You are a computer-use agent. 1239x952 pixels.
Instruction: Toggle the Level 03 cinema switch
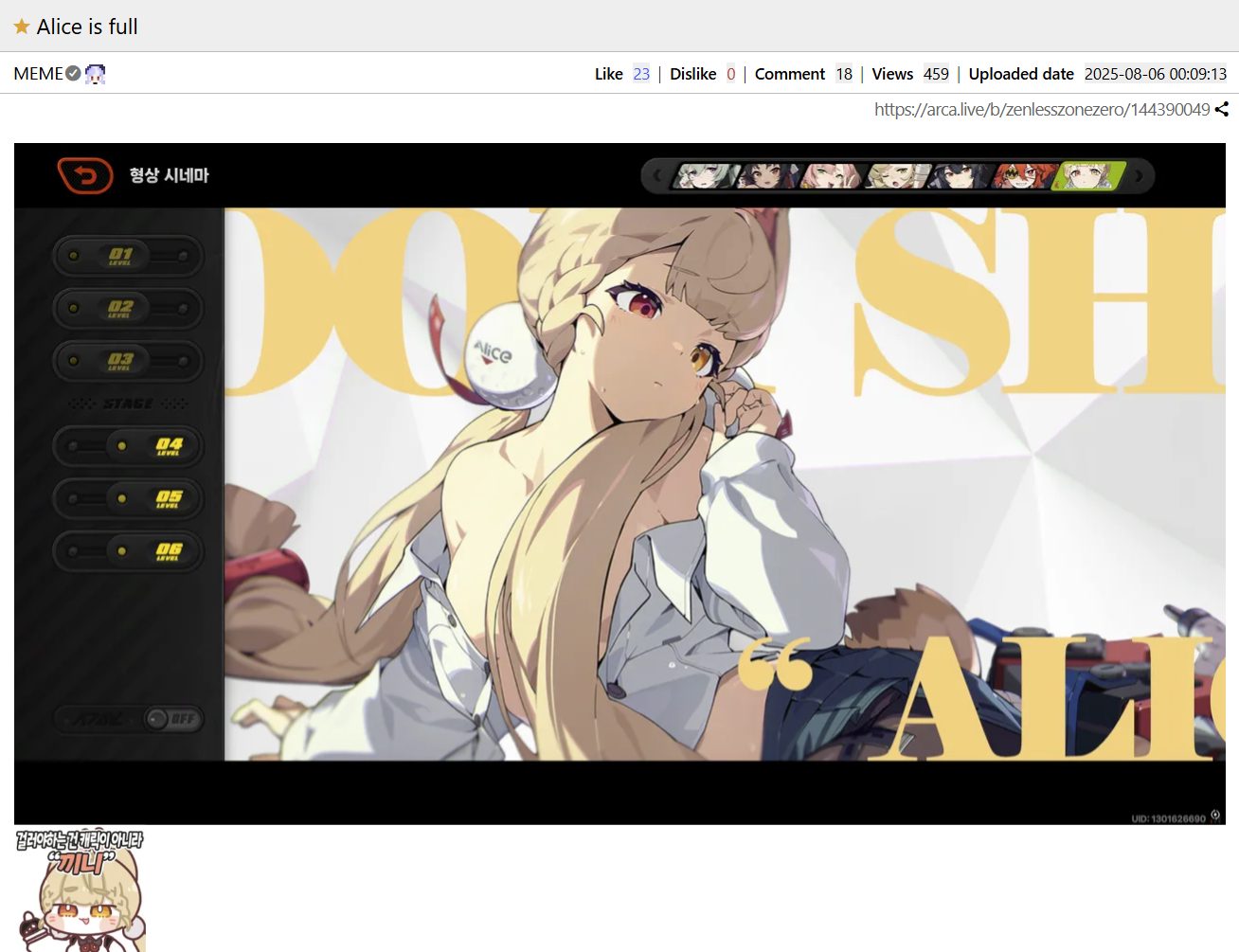(128, 361)
